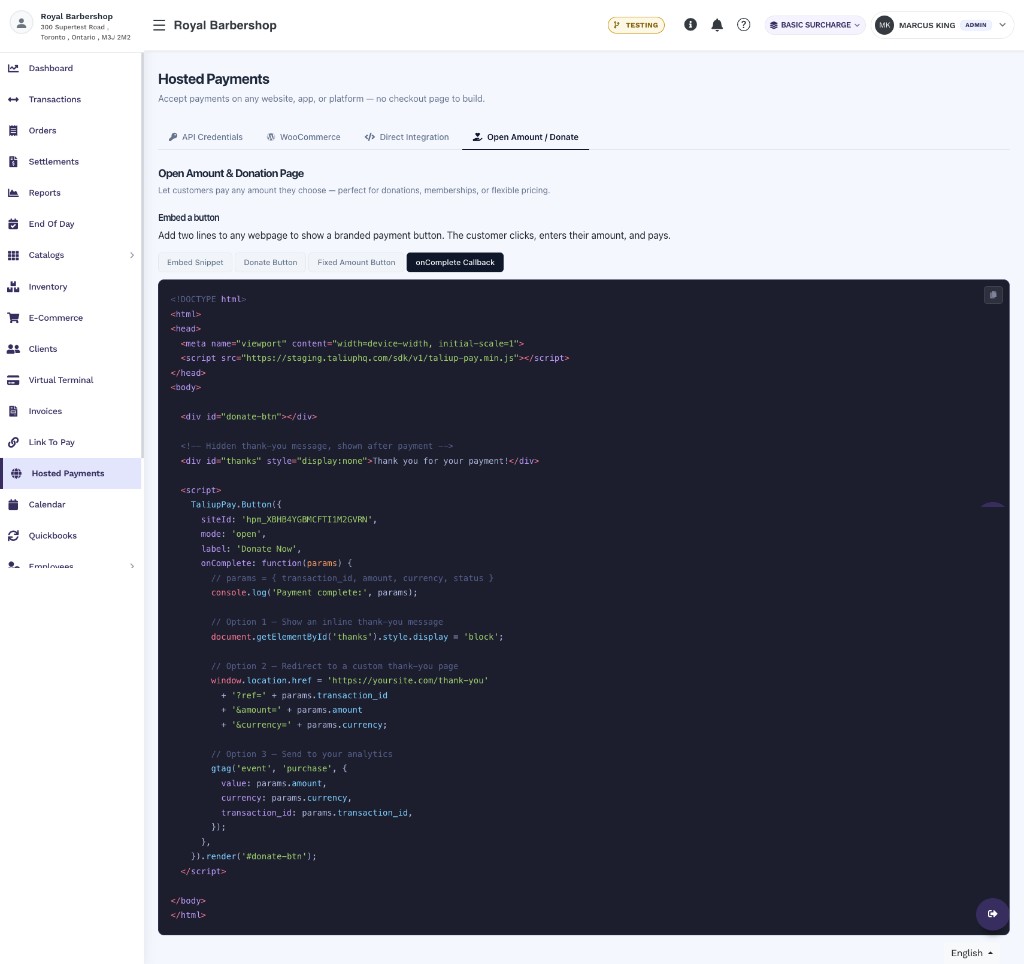Viewport: 1024px width, 964px height.
Task: Expand the Employees submenu chevron
Action: point(132,566)
